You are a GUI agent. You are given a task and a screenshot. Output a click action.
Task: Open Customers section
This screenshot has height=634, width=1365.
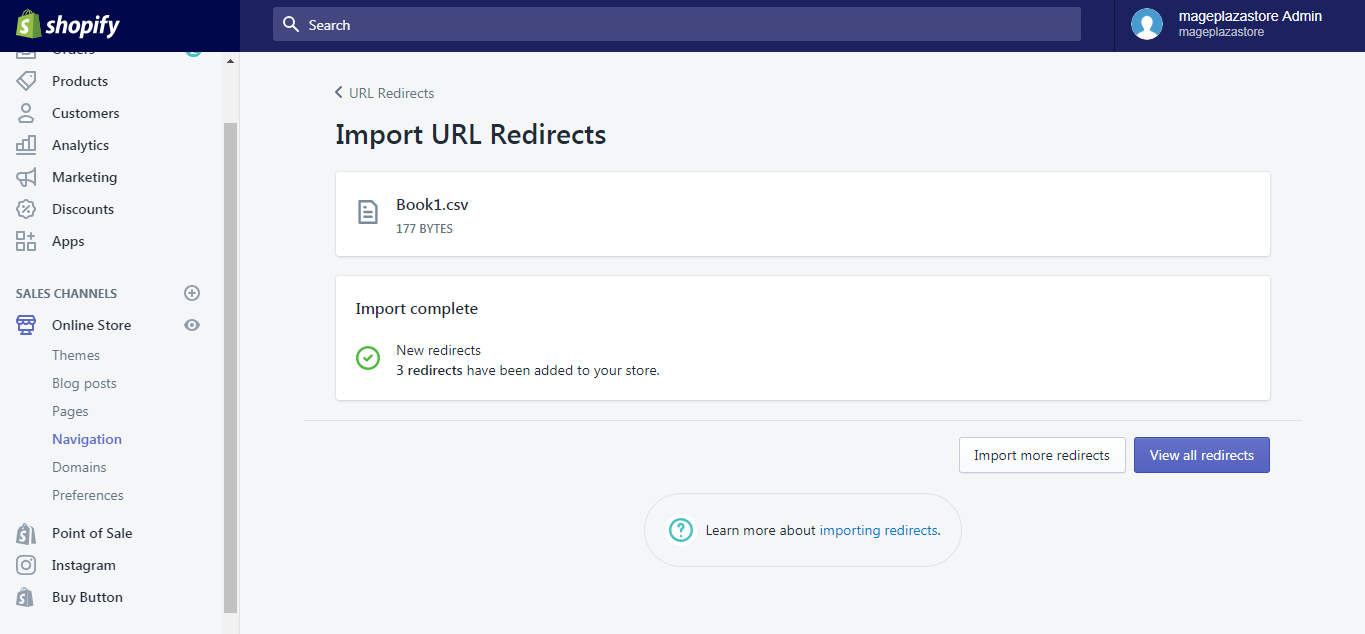pyautogui.click(x=85, y=113)
